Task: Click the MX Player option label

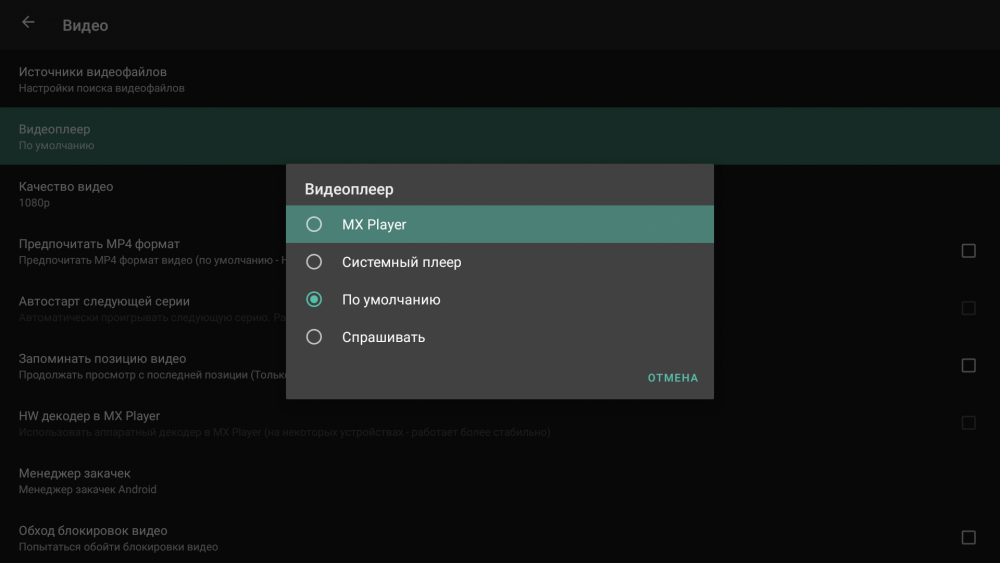Action: point(374,225)
